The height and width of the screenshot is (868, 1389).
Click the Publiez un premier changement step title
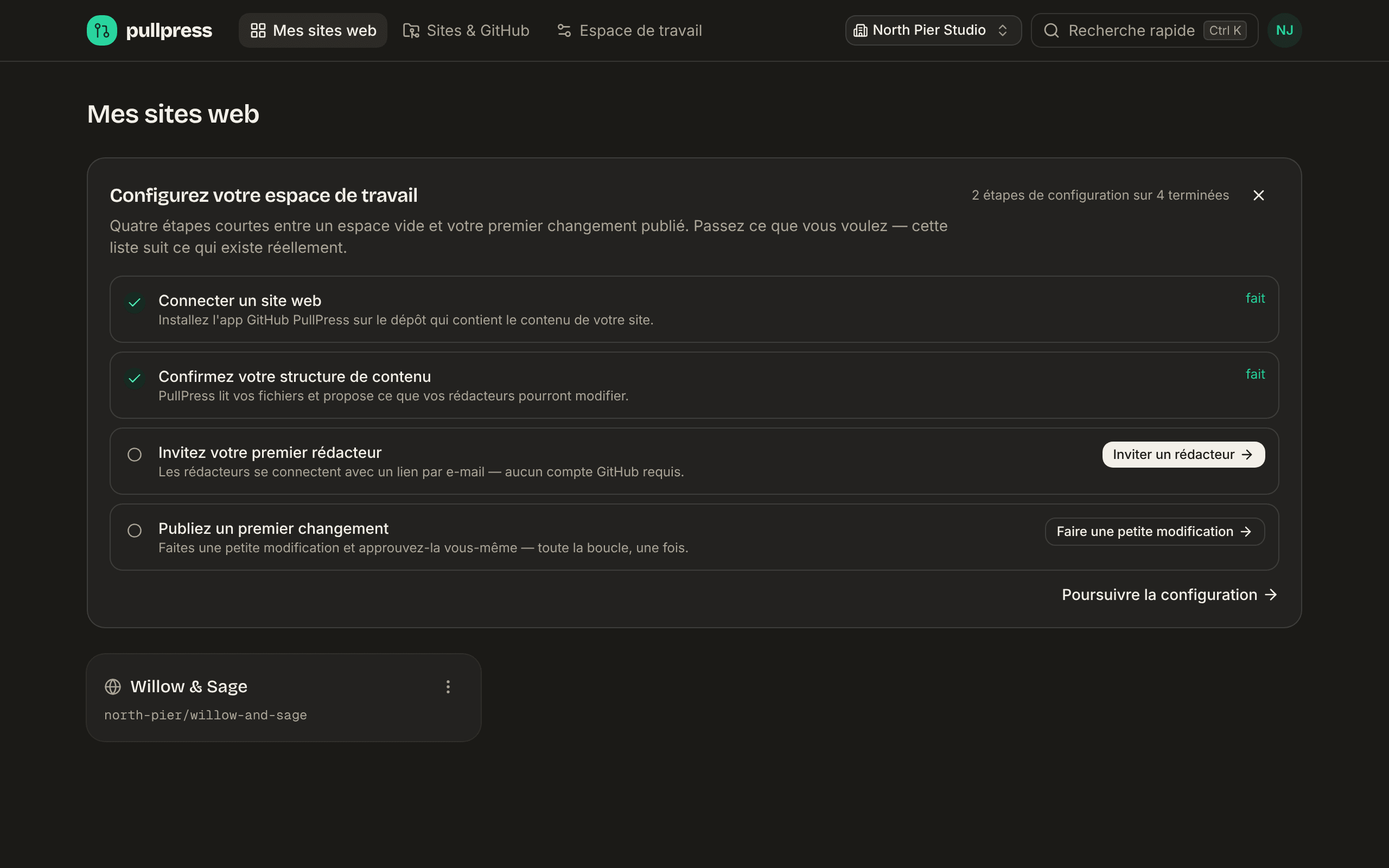click(273, 529)
